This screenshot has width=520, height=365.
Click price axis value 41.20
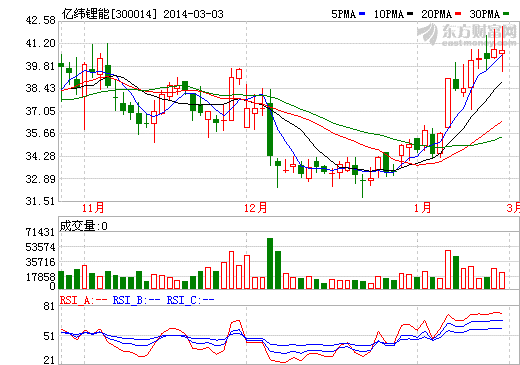41,43
